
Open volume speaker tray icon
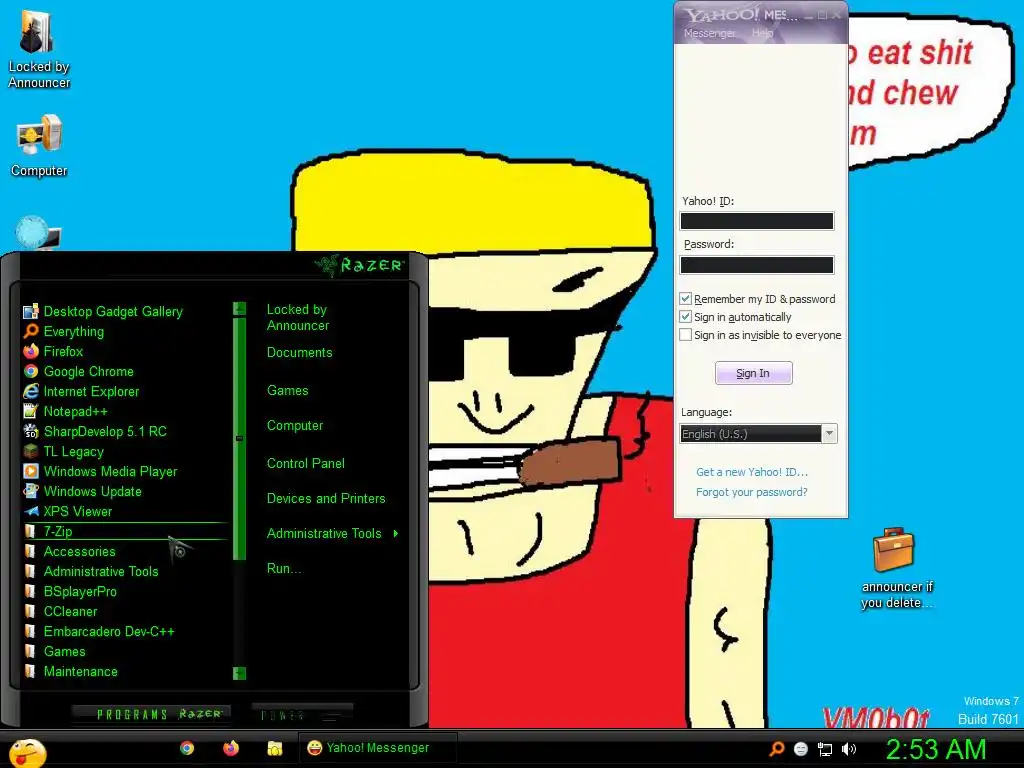849,749
